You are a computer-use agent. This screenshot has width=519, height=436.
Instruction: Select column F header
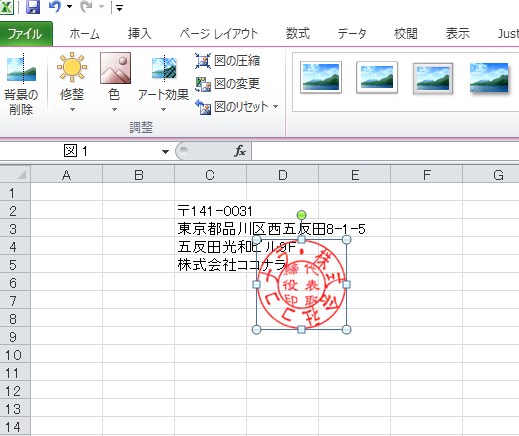point(427,175)
